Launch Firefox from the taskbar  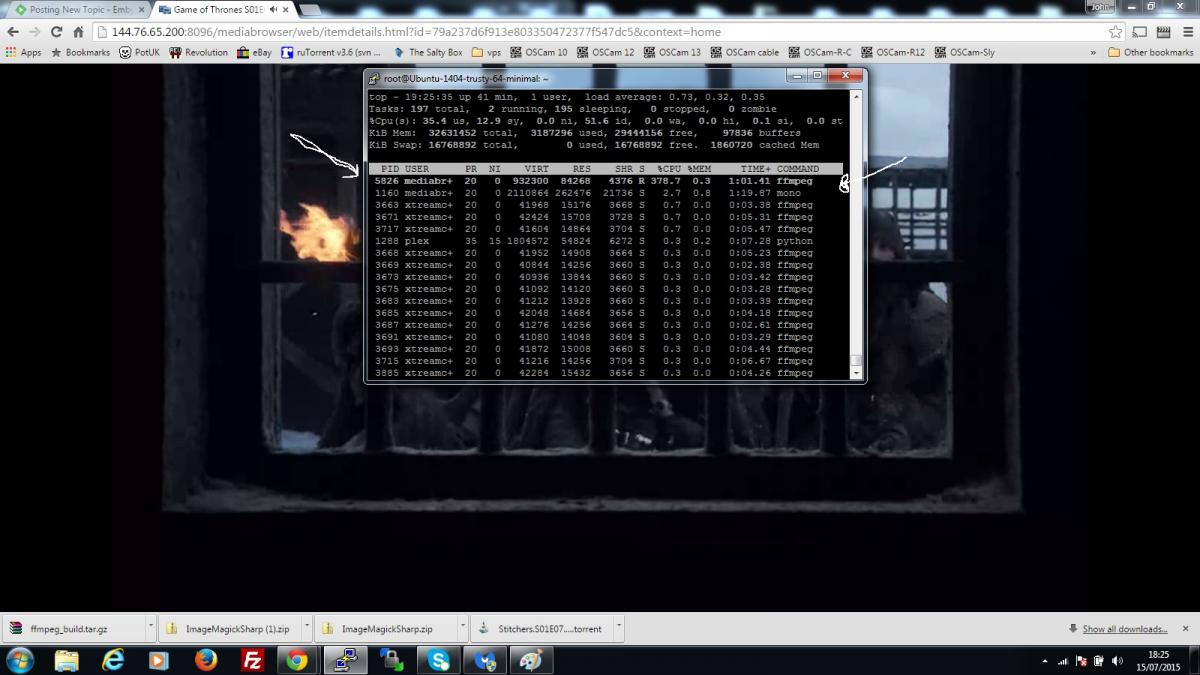[206, 660]
